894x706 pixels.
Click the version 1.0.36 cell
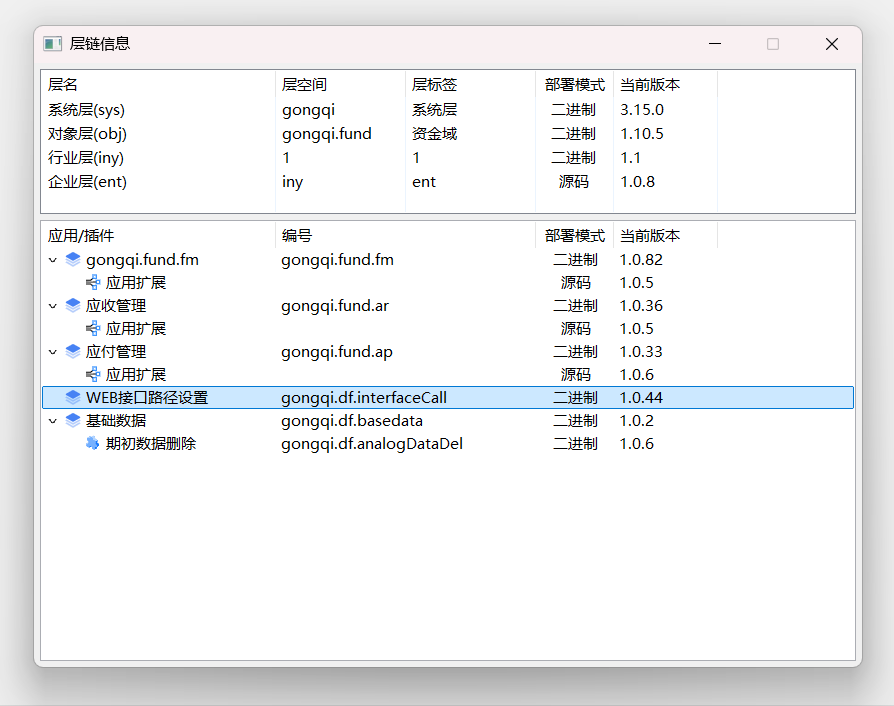click(641, 306)
